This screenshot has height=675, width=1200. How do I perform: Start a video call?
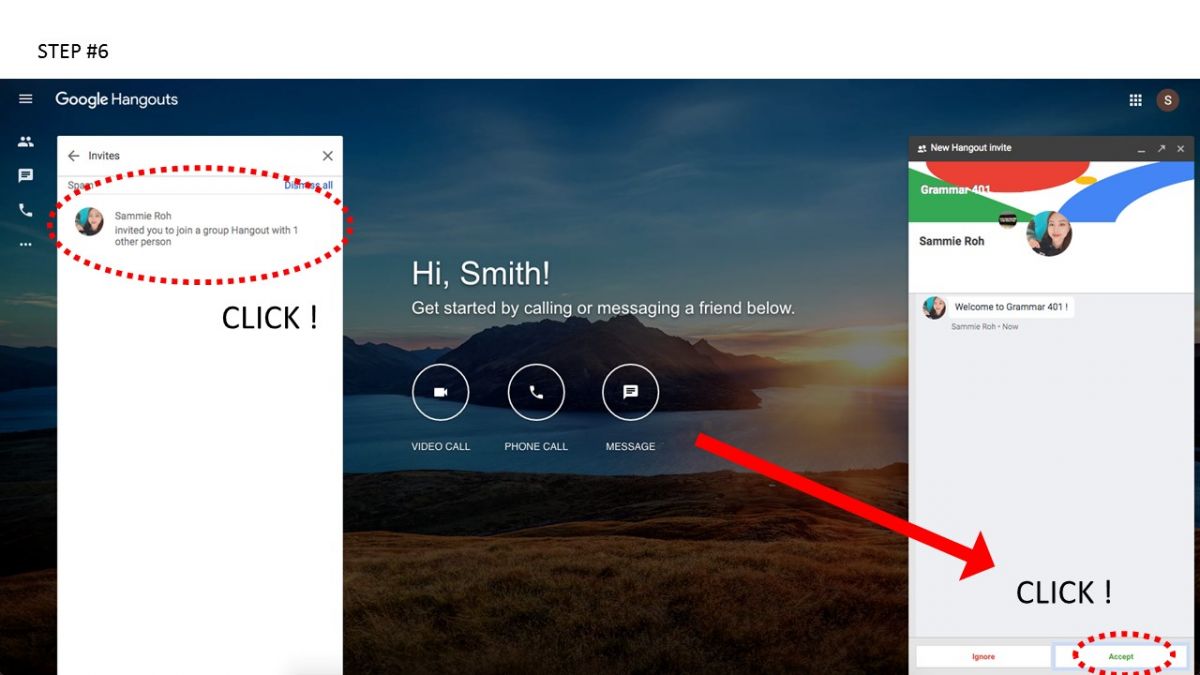[440, 393]
